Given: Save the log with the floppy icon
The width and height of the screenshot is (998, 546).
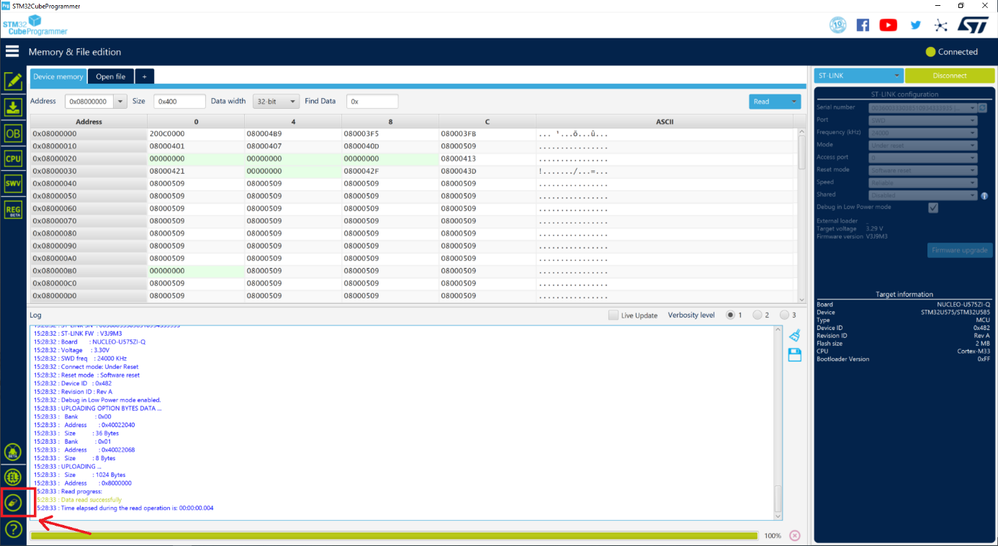Looking at the screenshot, I should pyautogui.click(x=794, y=354).
